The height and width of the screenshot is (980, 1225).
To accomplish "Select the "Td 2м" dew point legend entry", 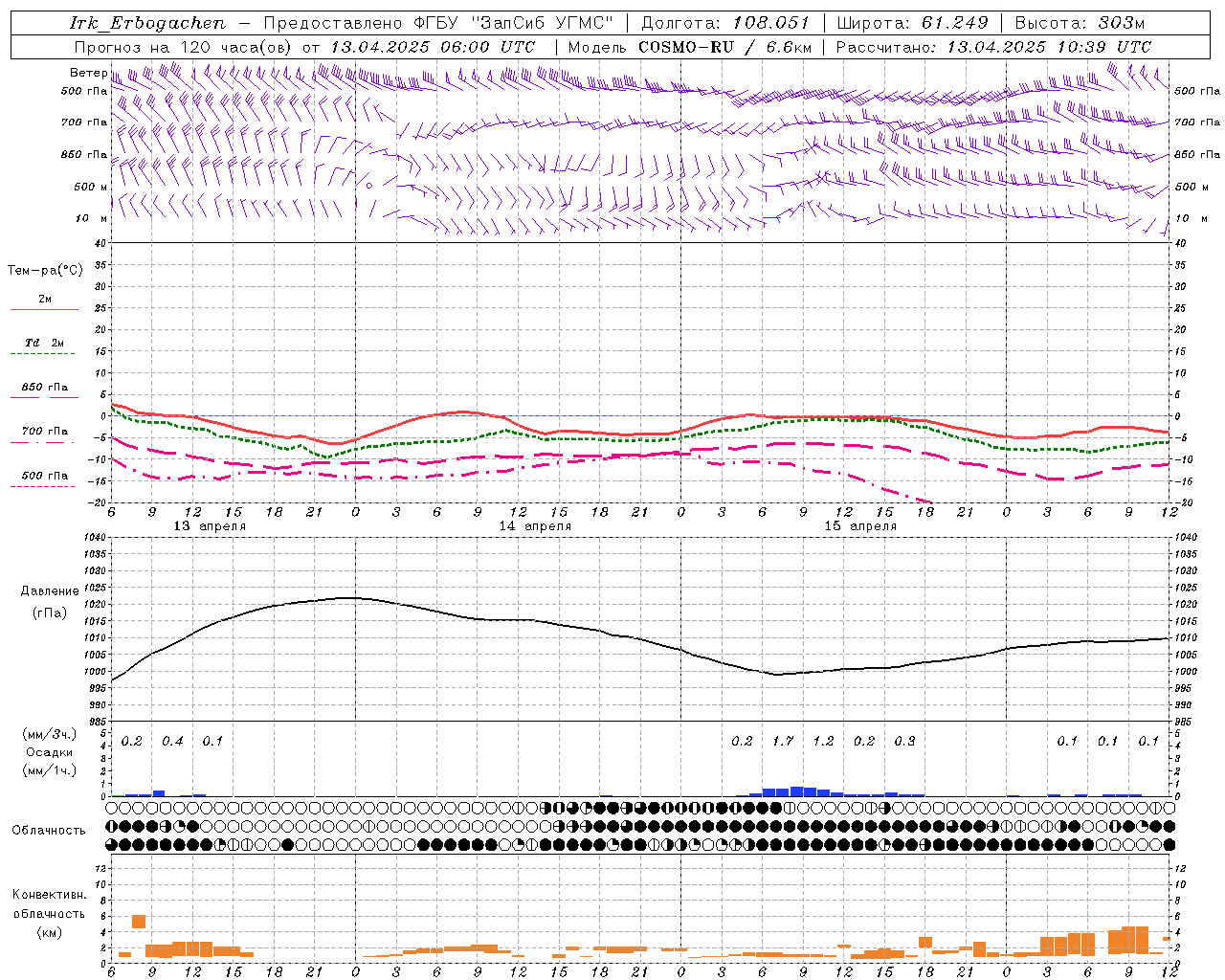I will 45,343.
